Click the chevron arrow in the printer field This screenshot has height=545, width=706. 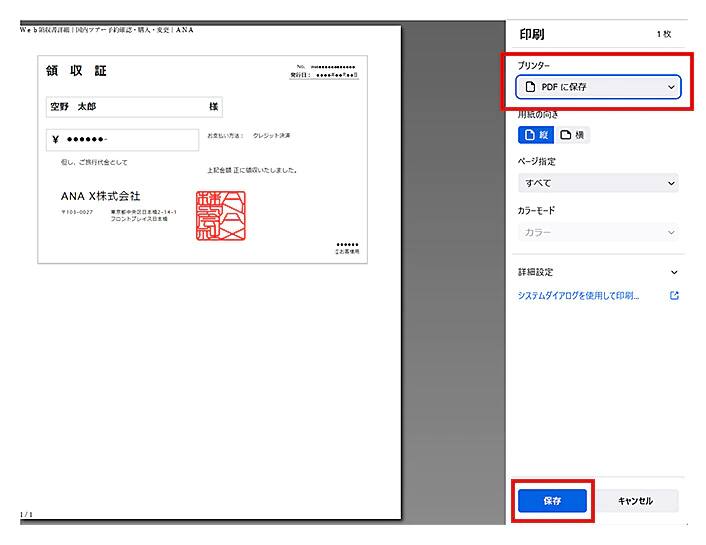coord(671,87)
